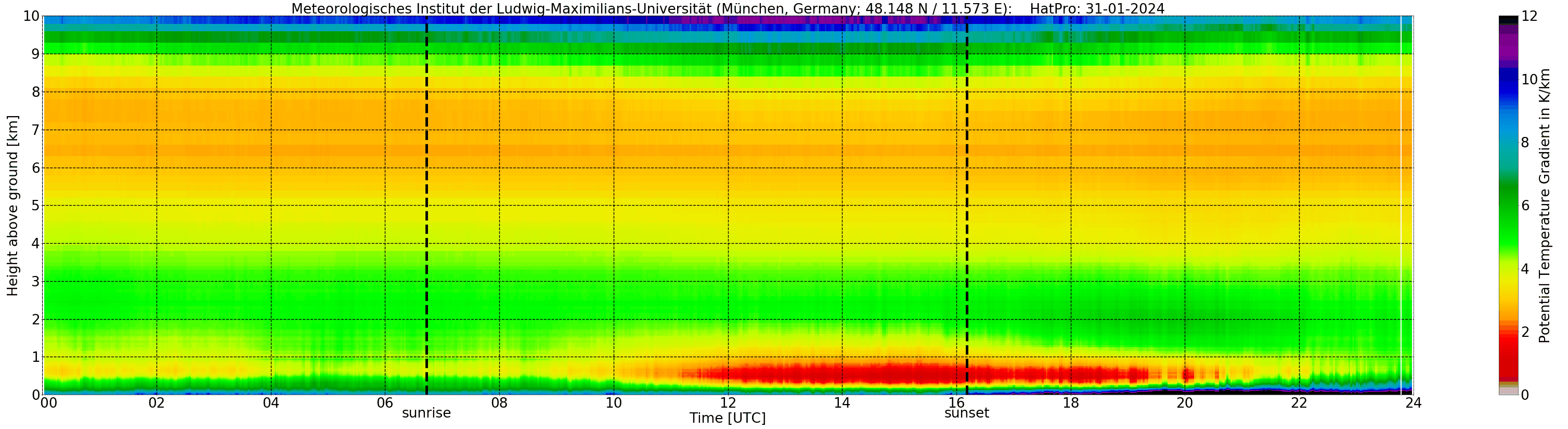This screenshot has width=1568, height=429.
Task: Click the '0' colorbar tick label
Action: pos(1525,395)
